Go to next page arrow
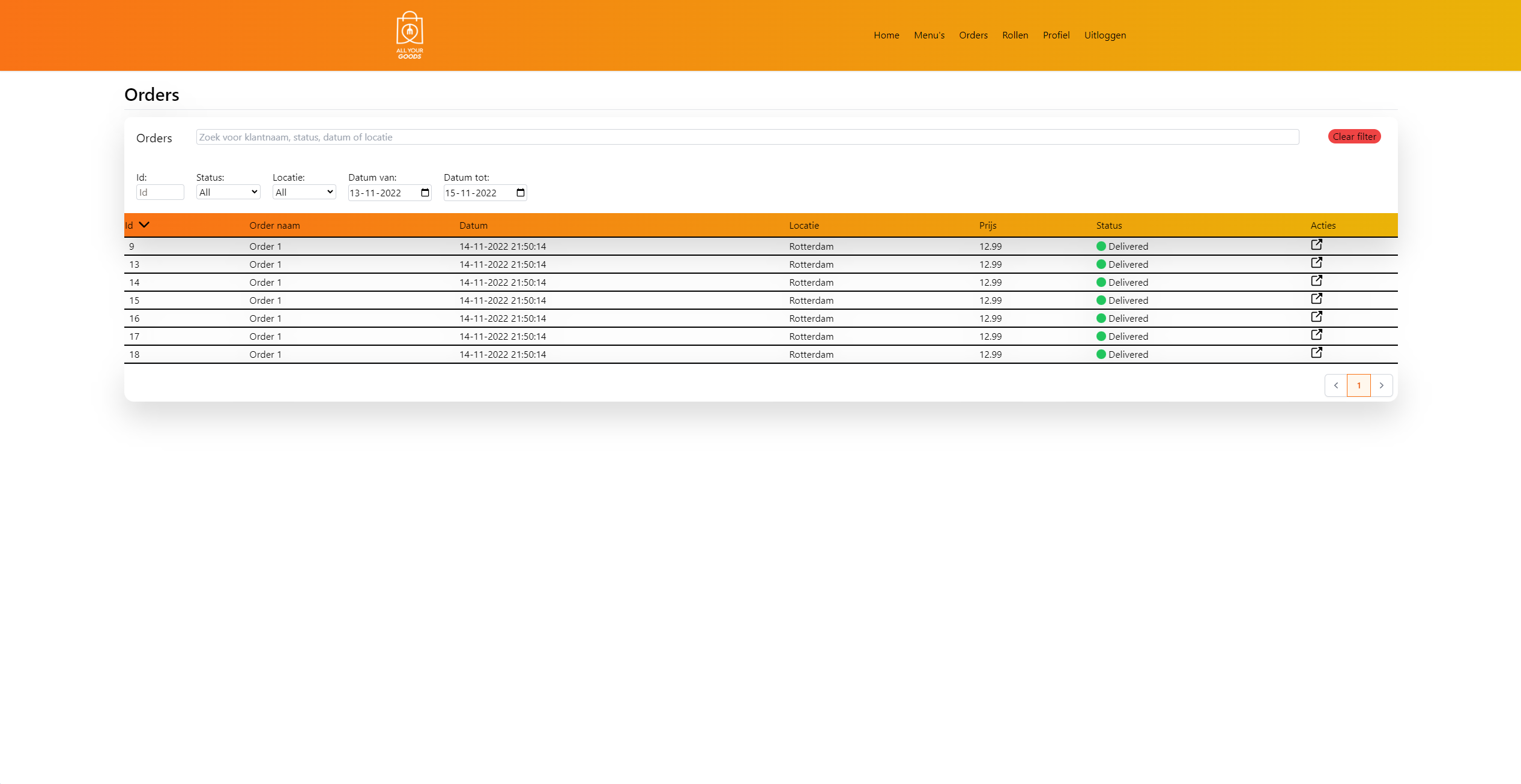 (x=1381, y=385)
